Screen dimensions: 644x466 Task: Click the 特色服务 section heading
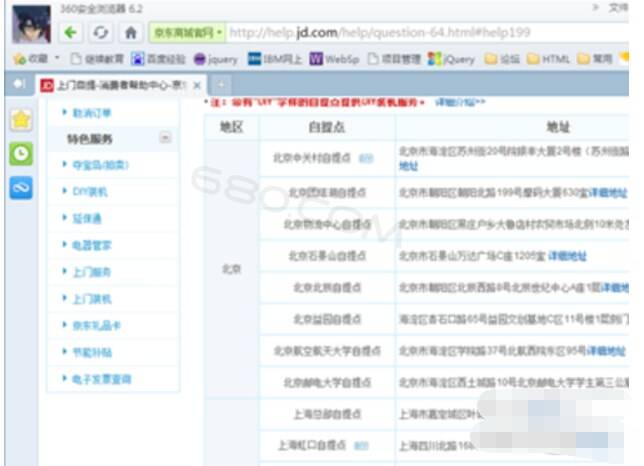(x=90, y=139)
